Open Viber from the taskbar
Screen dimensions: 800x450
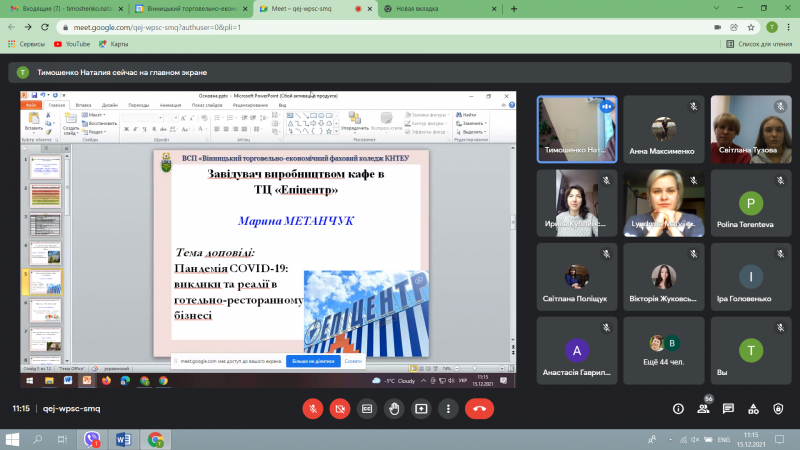(x=92, y=439)
